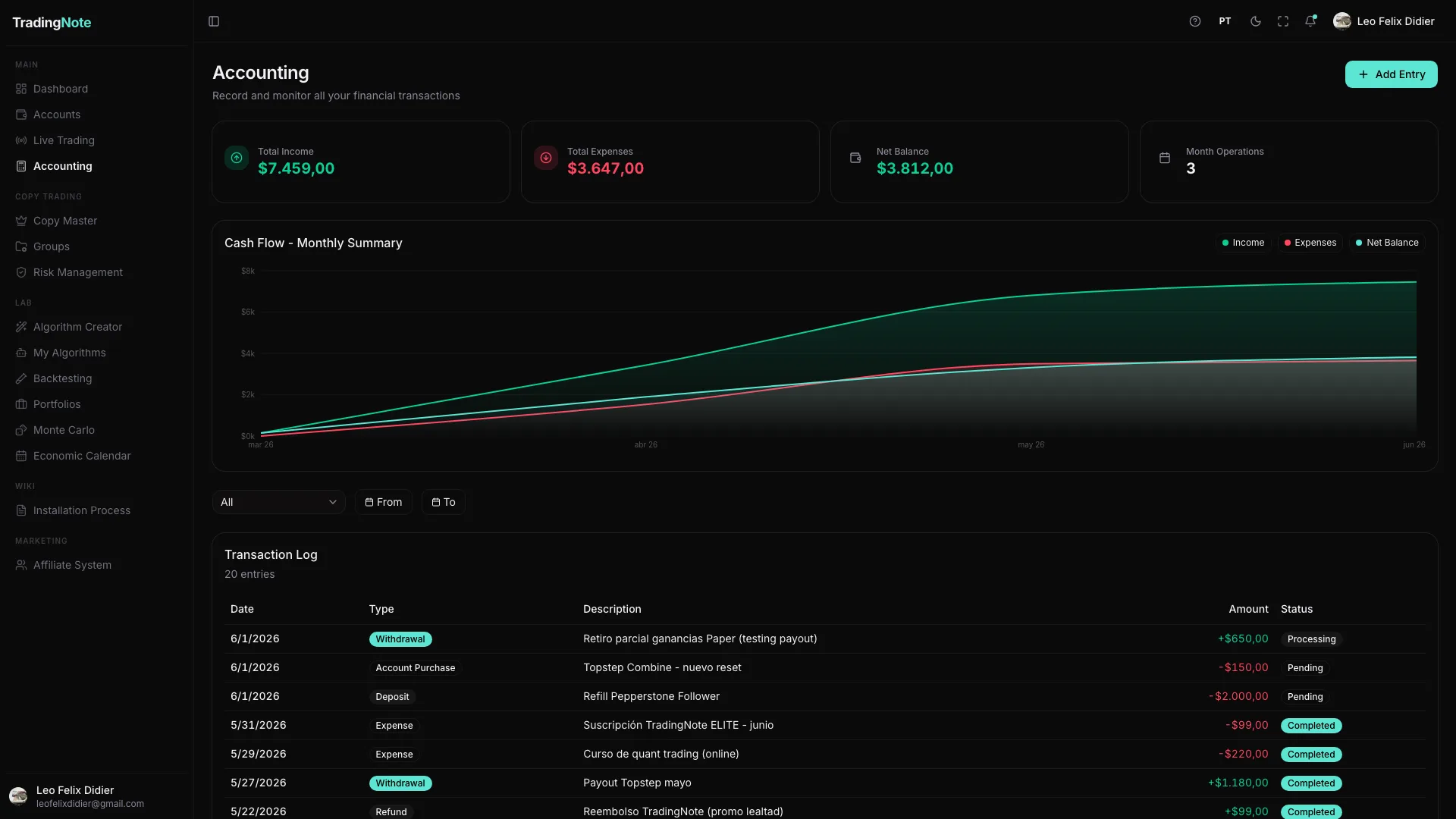Open notifications bell icon

1310,21
